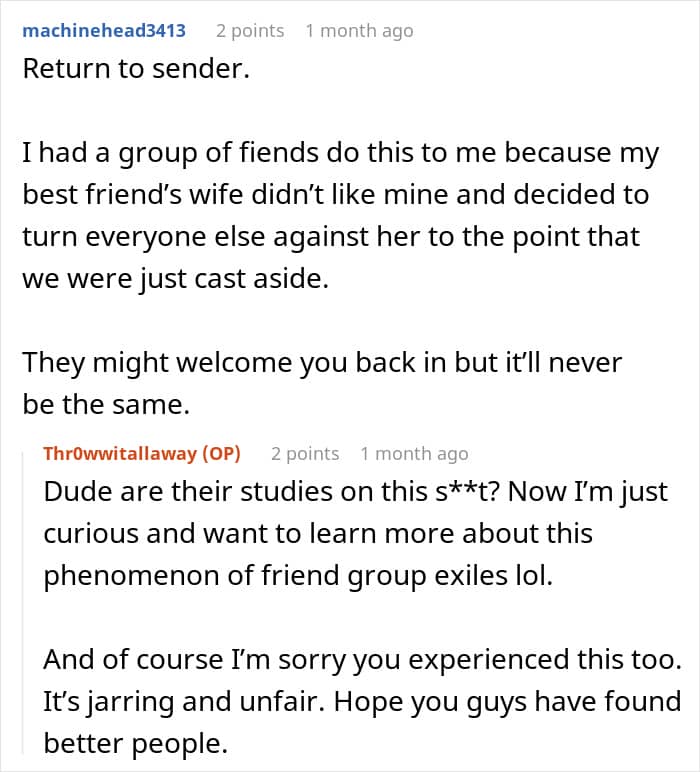The height and width of the screenshot is (772, 700).
Task: Click the line starting 'turn everyone else against her'
Action: tap(331, 237)
